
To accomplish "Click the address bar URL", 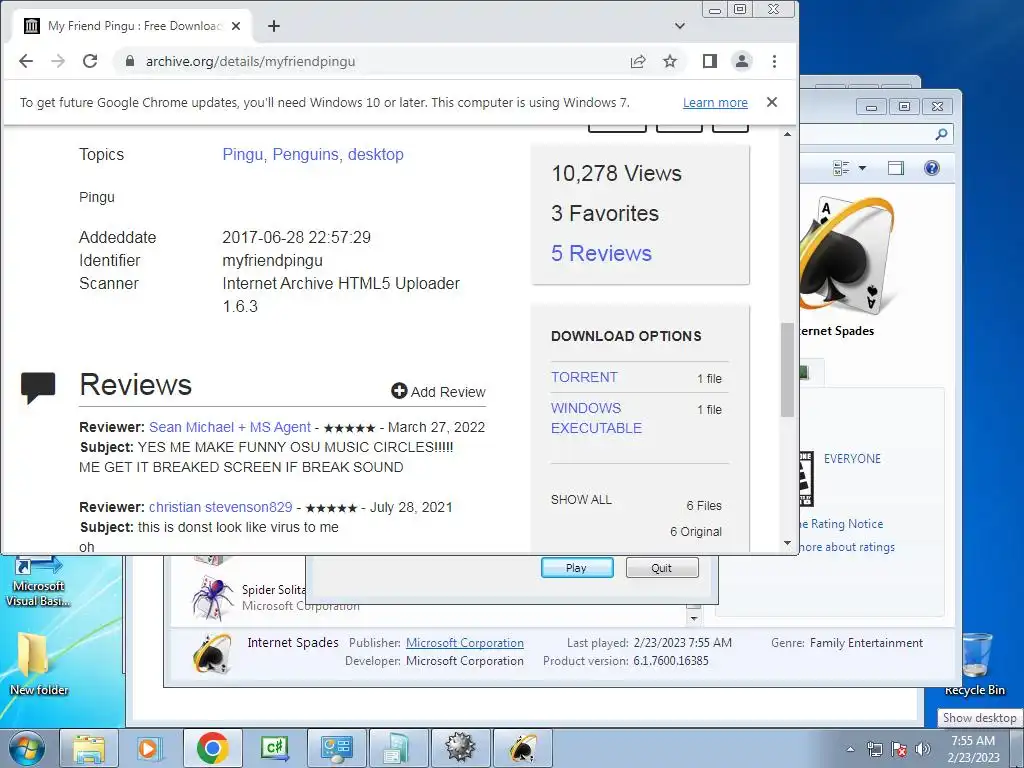I will [251, 61].
